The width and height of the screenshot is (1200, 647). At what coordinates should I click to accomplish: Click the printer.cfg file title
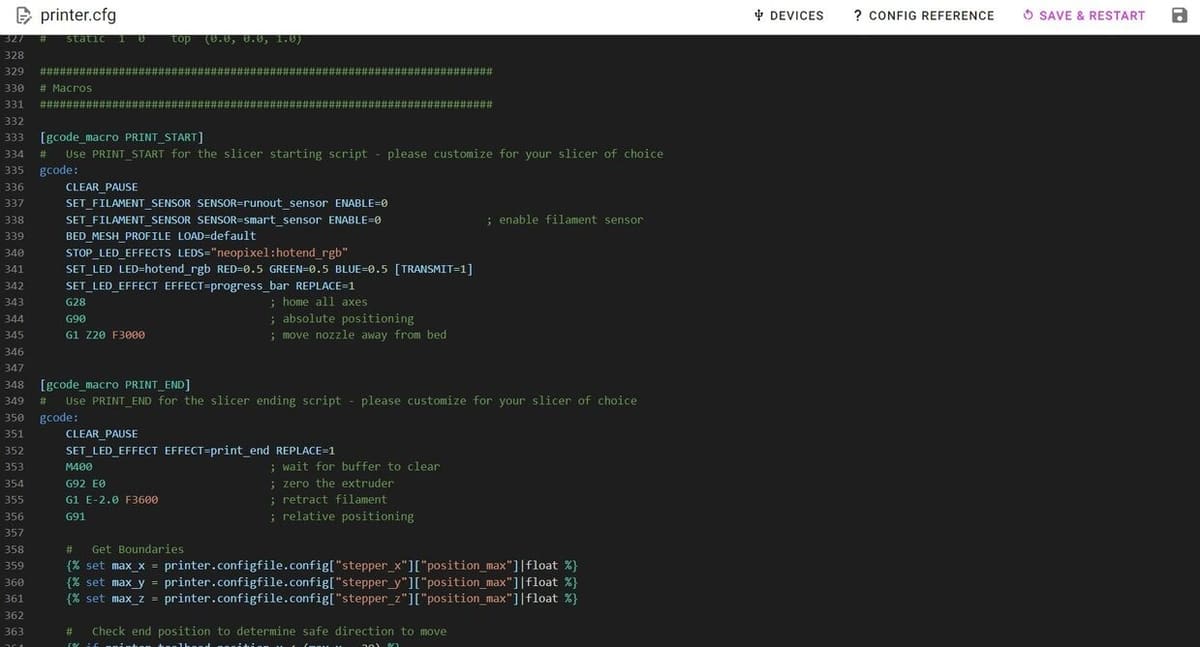[78, 15]
